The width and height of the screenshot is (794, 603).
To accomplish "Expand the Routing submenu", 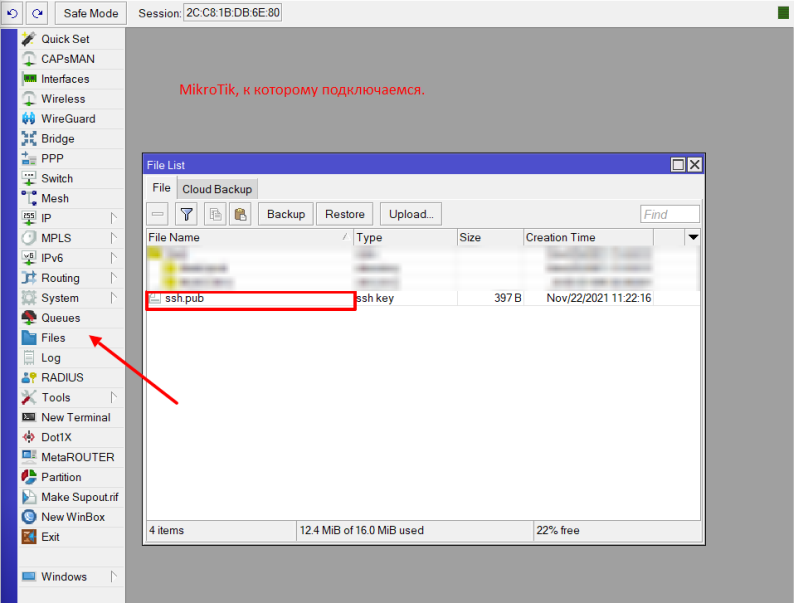I will click(71, 278).
